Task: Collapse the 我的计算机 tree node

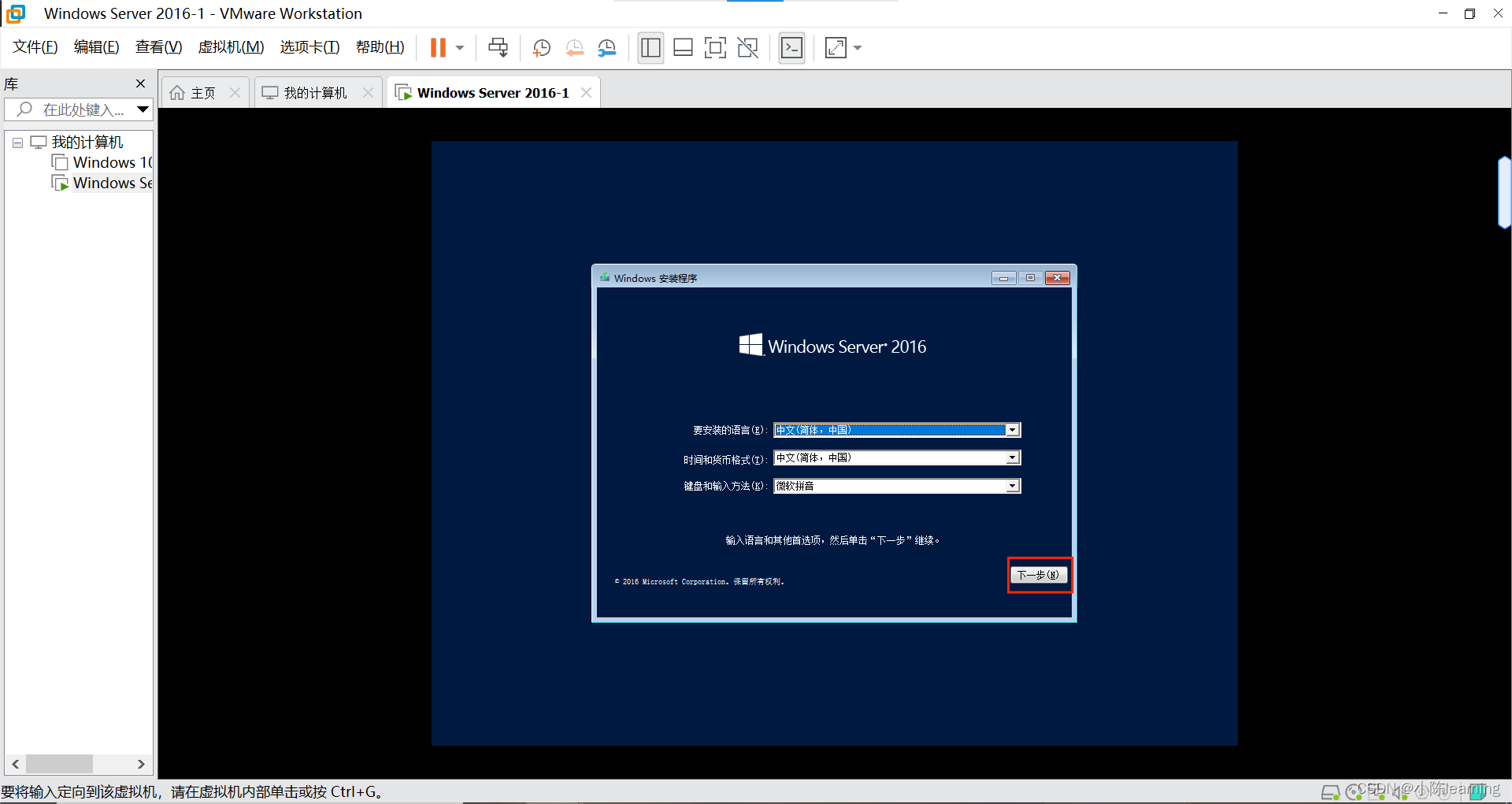Action: tap(17, 143)
